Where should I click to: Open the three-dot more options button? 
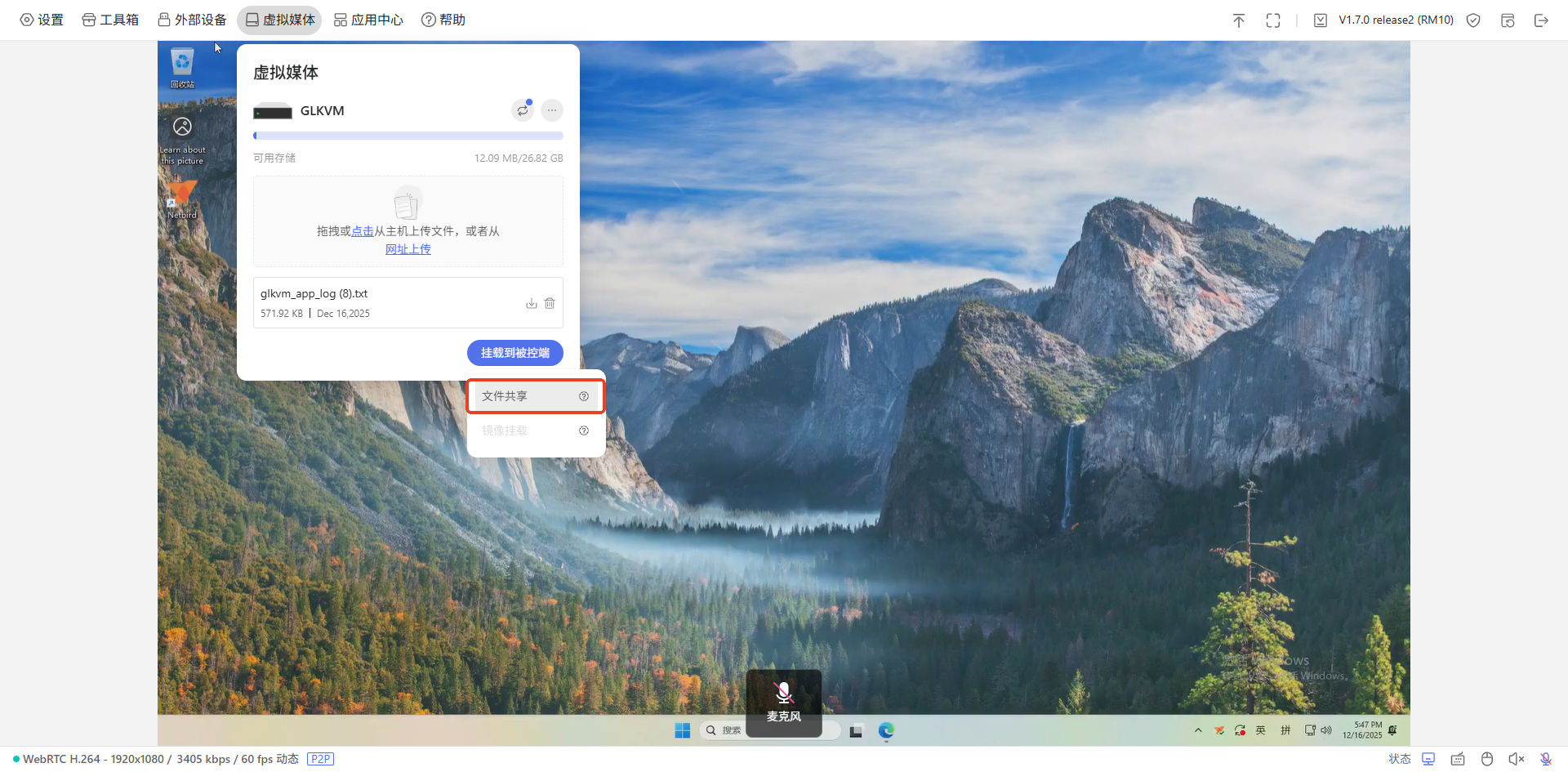point(552,110)
